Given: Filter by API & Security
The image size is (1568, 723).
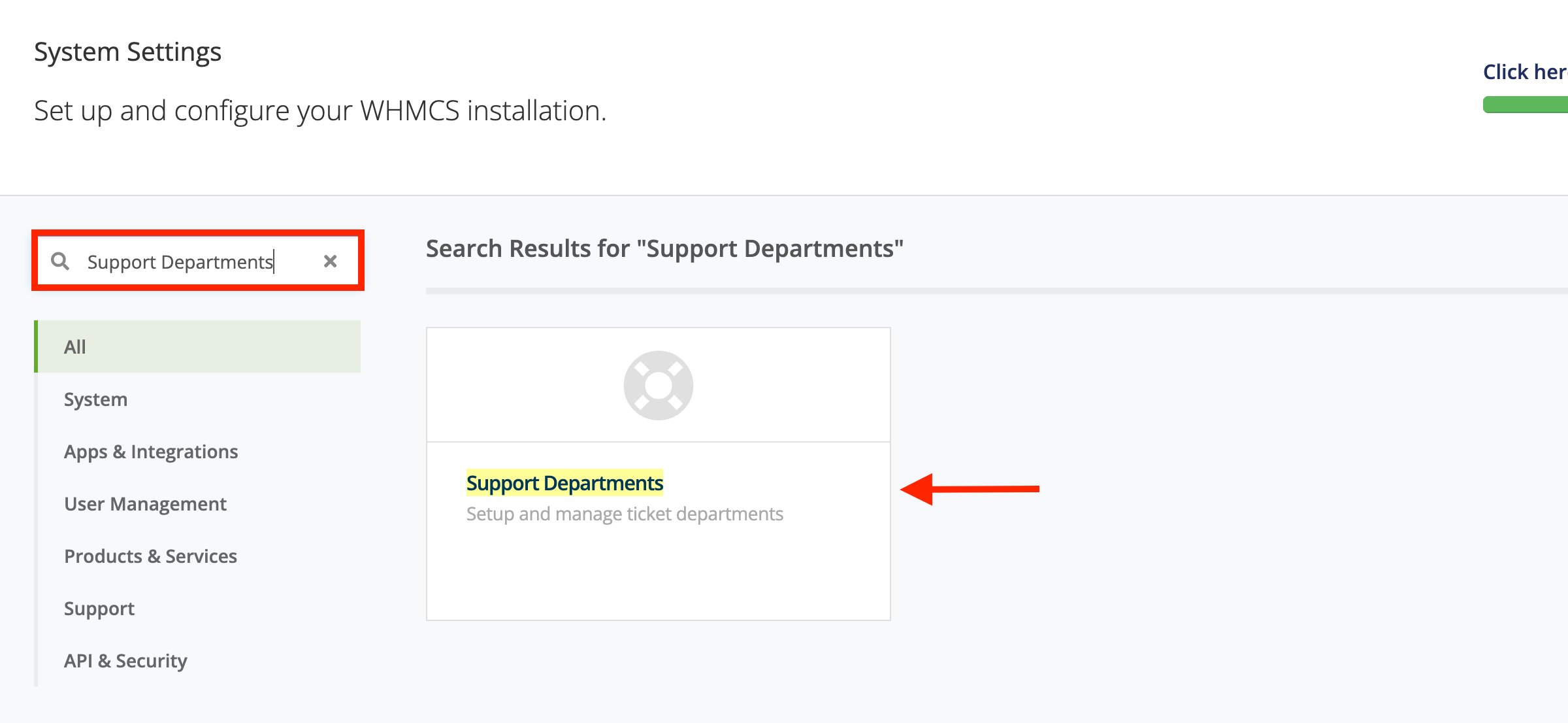Looking at the screenshot, I should 125,660.
